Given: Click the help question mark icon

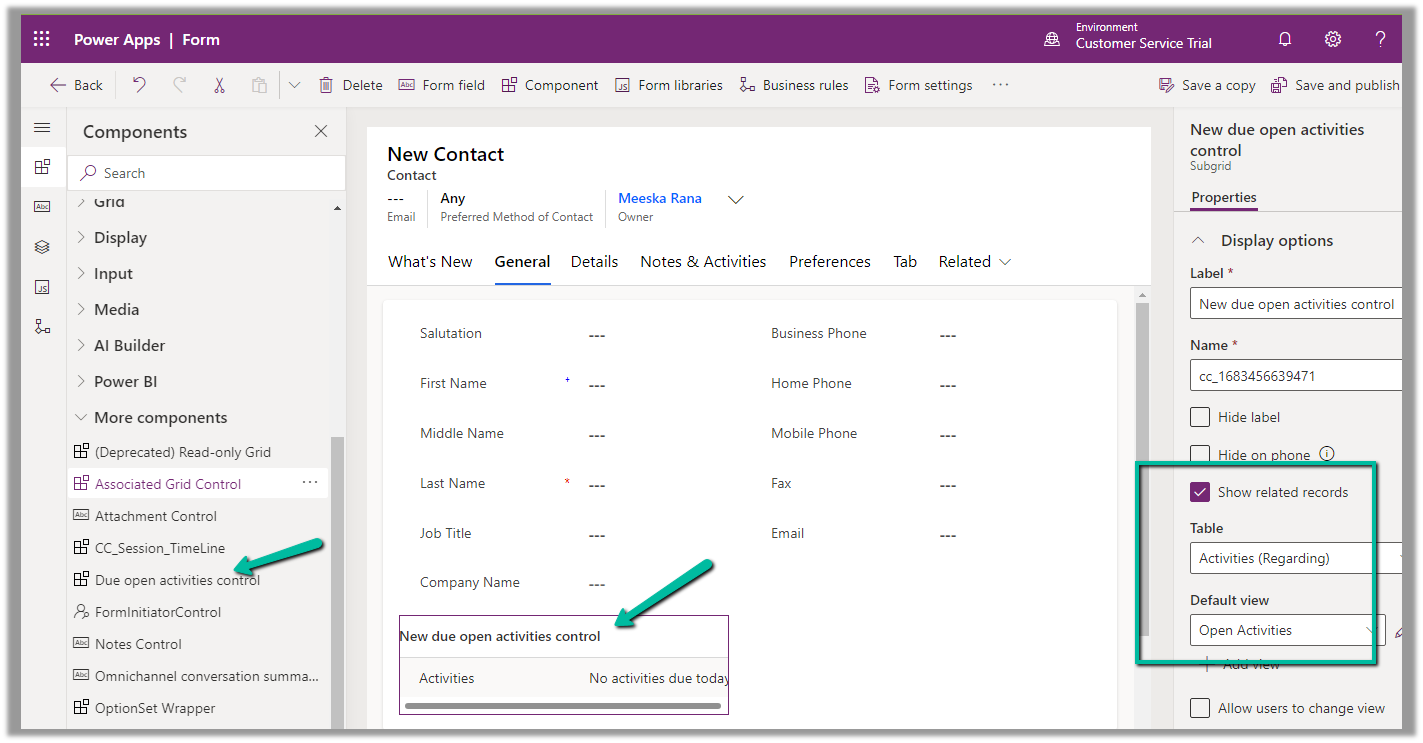Looking at the screenshot, I should tap(1380, 40).
